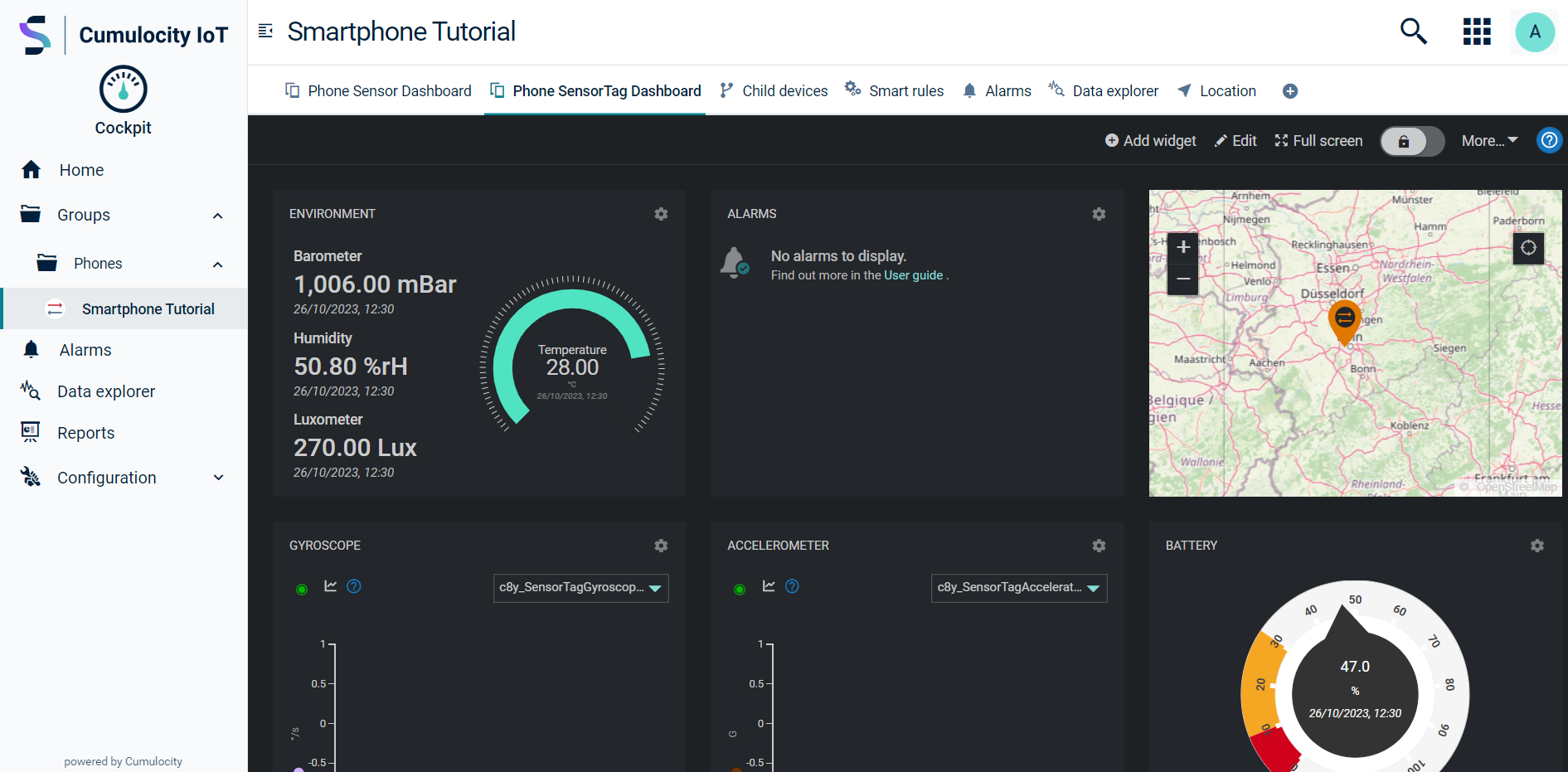Open Phones group in navigator

(98, 264)
